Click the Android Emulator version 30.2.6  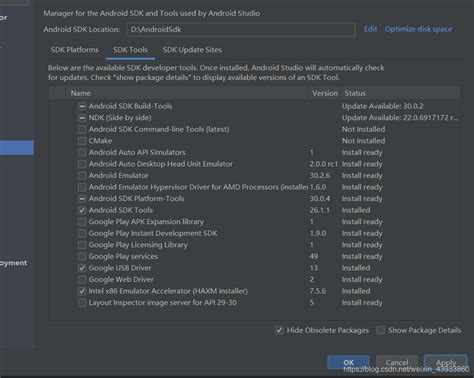click(x=320, y=176)
